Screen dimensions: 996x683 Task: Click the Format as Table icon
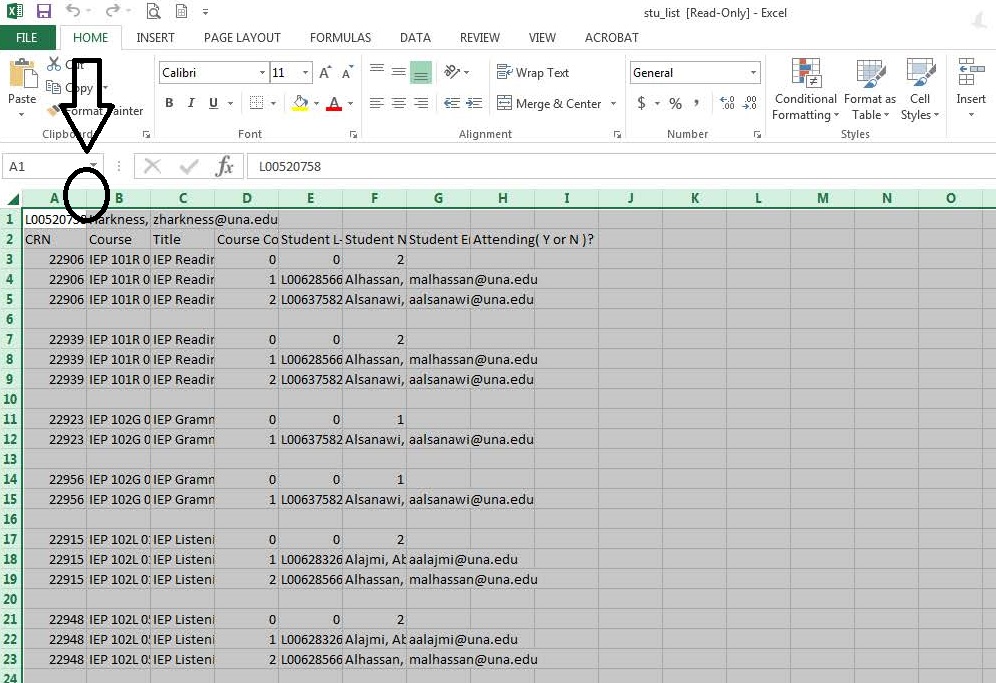tap(869, 89)
